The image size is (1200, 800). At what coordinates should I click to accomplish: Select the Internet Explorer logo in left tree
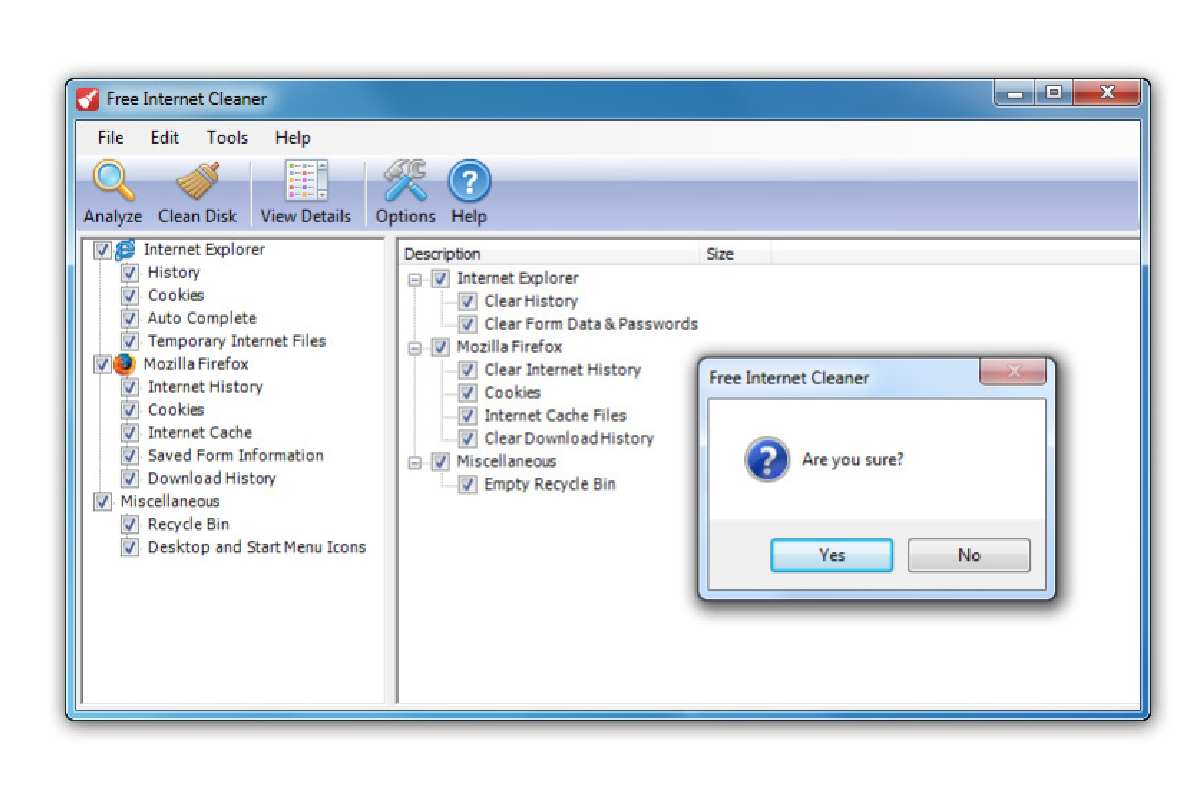[126, 250]
